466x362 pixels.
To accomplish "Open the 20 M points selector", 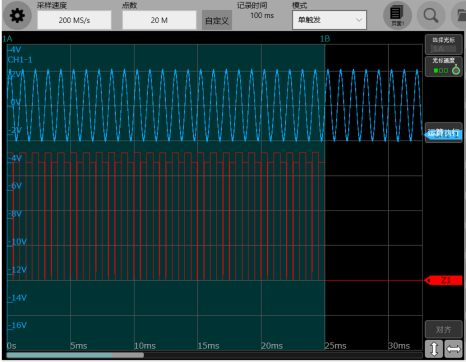I will coord(159,20).
